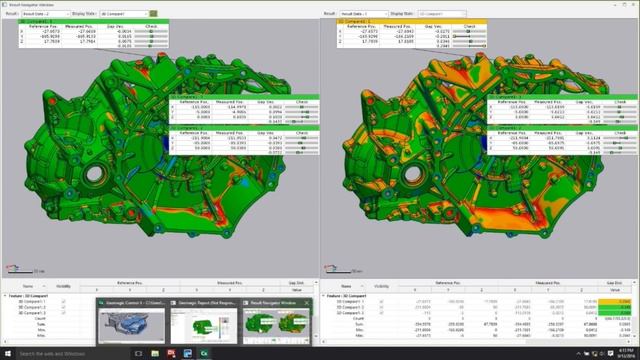The width and height of the screenshot is (640, 360).
Task: Select 3D Compare1 : 1 row in left table
Action: click(32, 301)
